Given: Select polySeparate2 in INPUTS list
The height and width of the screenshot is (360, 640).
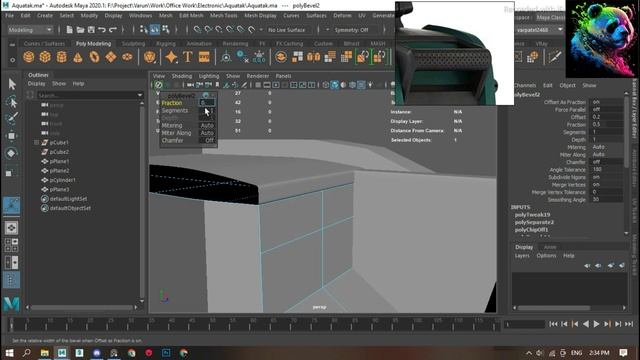Looking at the screenshot, I should 534,222.
